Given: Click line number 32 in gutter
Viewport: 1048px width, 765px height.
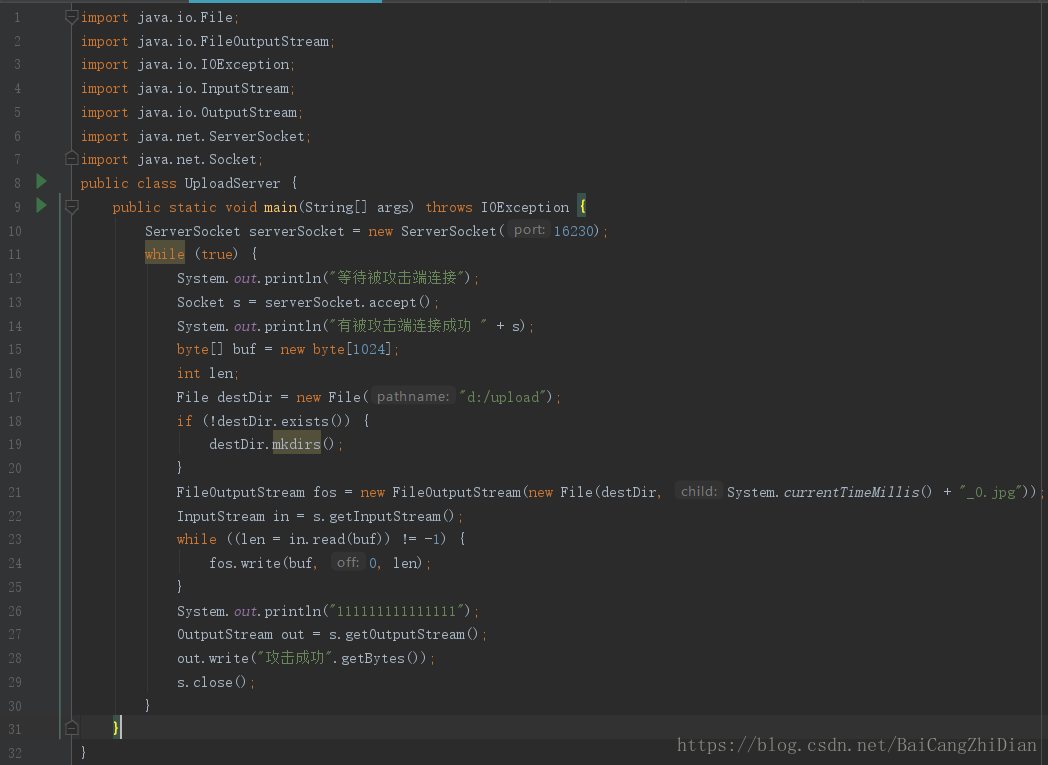Looking at the screenshot, I should click(x=15, y=754).
